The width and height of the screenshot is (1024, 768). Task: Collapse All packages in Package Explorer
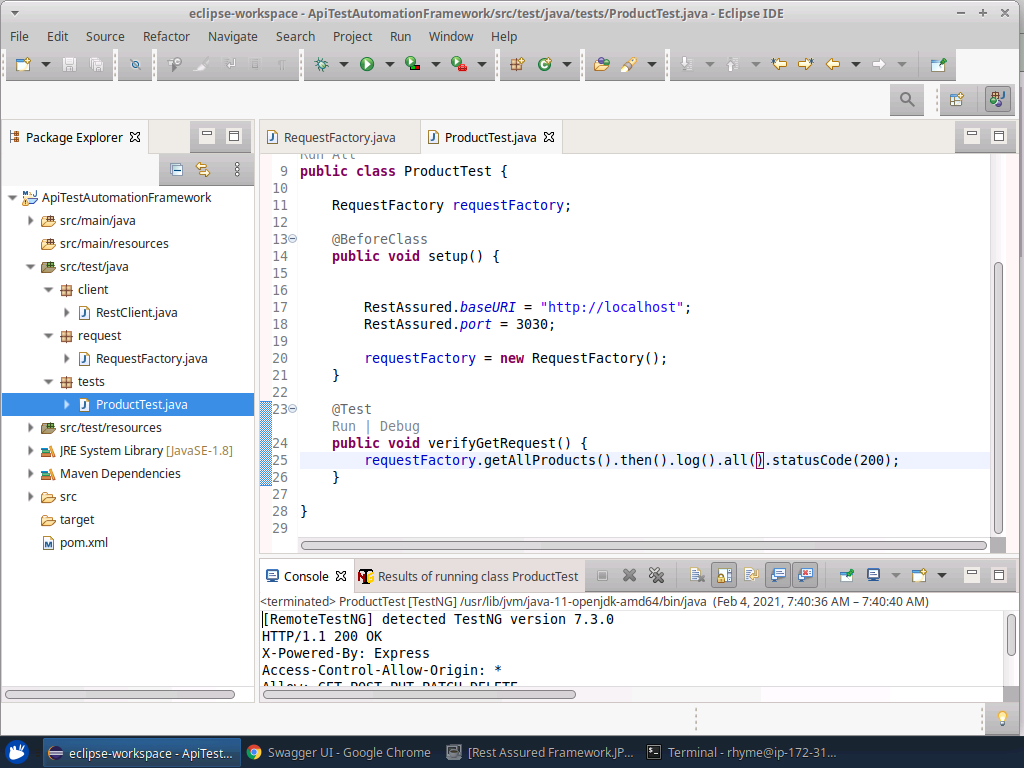click(x=177, y=170)
